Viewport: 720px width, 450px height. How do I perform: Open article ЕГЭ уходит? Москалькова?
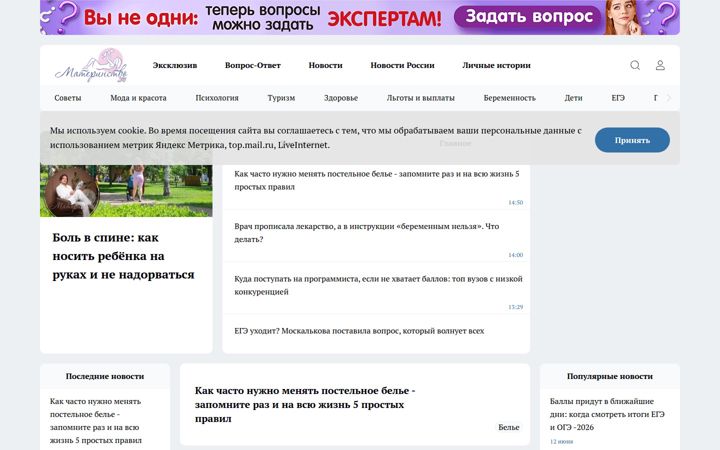click(x=359, y=331)
